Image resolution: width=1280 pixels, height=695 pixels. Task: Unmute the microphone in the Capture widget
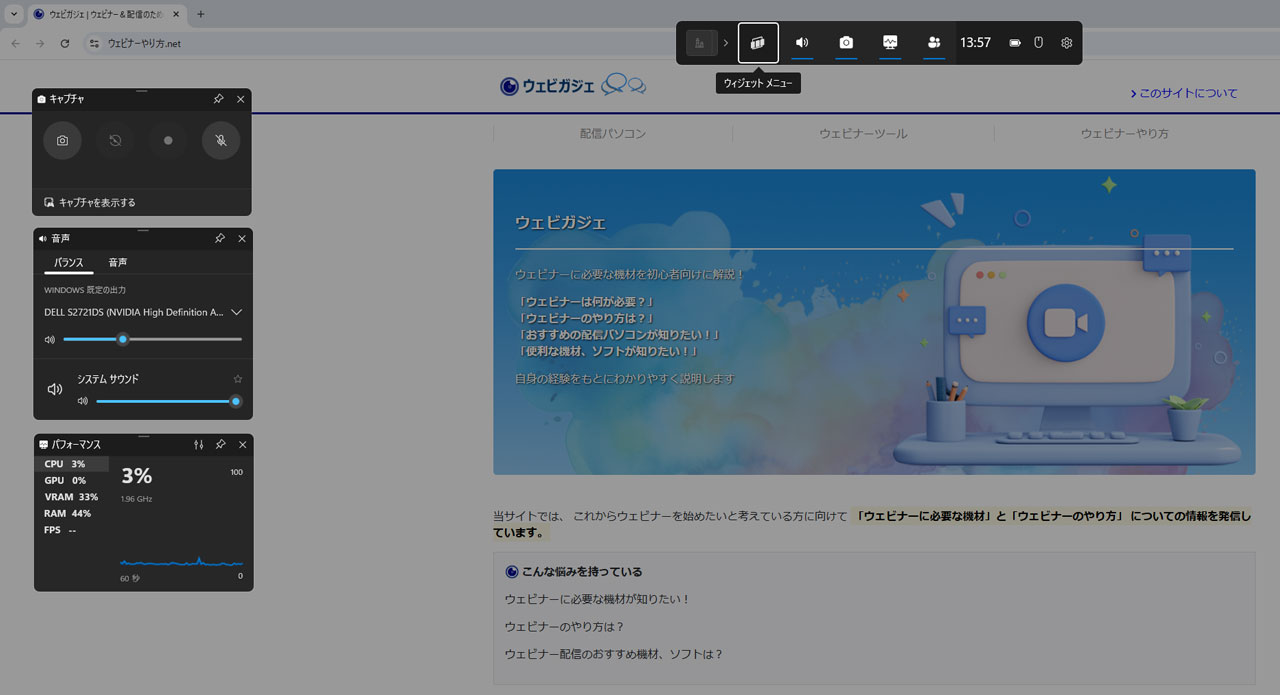(x=221, y=140)
